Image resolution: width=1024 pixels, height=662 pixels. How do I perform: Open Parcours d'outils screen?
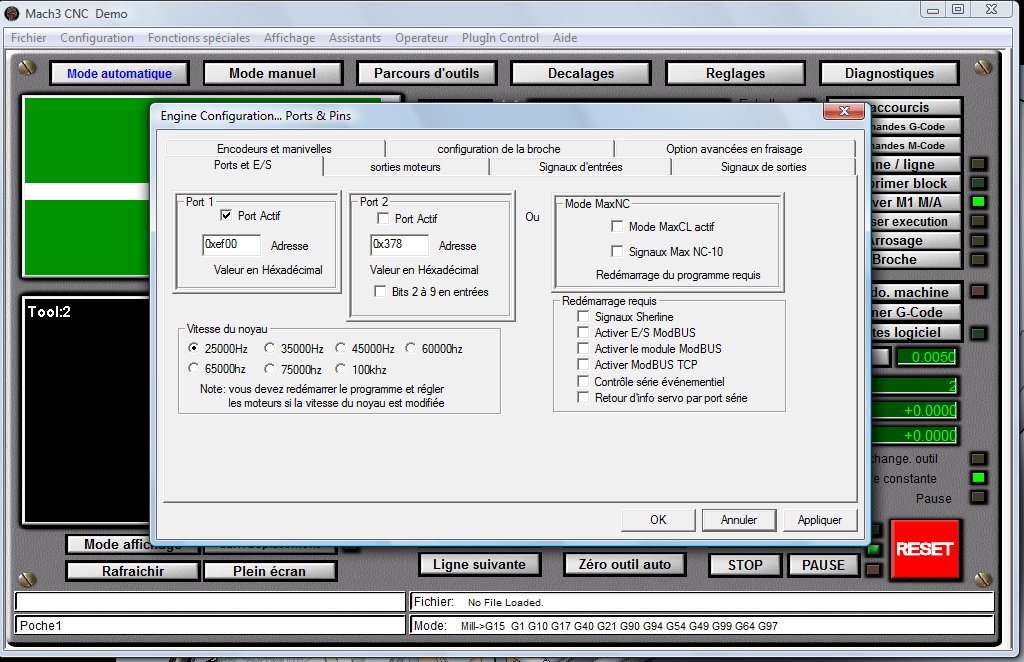pyautogui.click(x=426, y=74)
